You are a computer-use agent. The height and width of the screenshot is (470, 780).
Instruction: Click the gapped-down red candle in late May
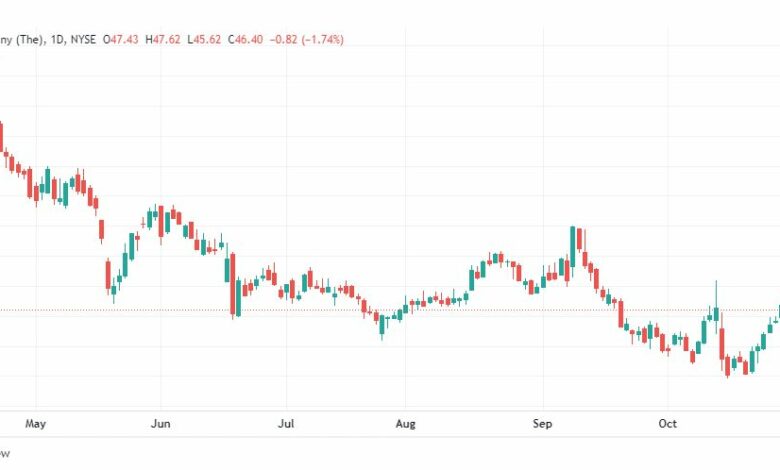click(x=108, y=274)
